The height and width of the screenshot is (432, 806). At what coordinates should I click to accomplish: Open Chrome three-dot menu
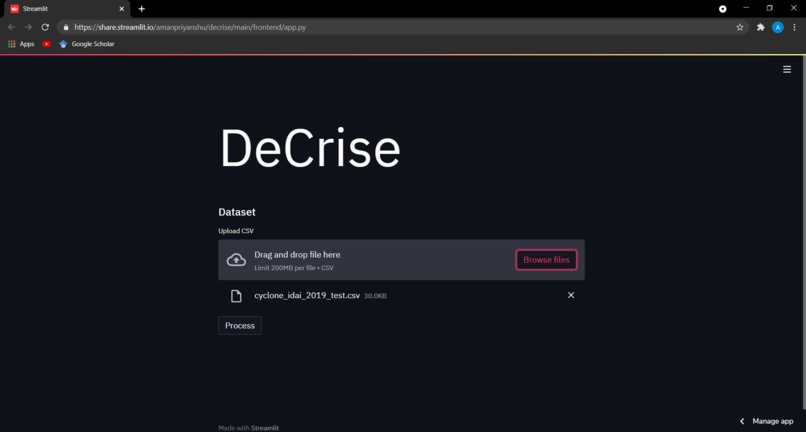click(x=794, y=27)
